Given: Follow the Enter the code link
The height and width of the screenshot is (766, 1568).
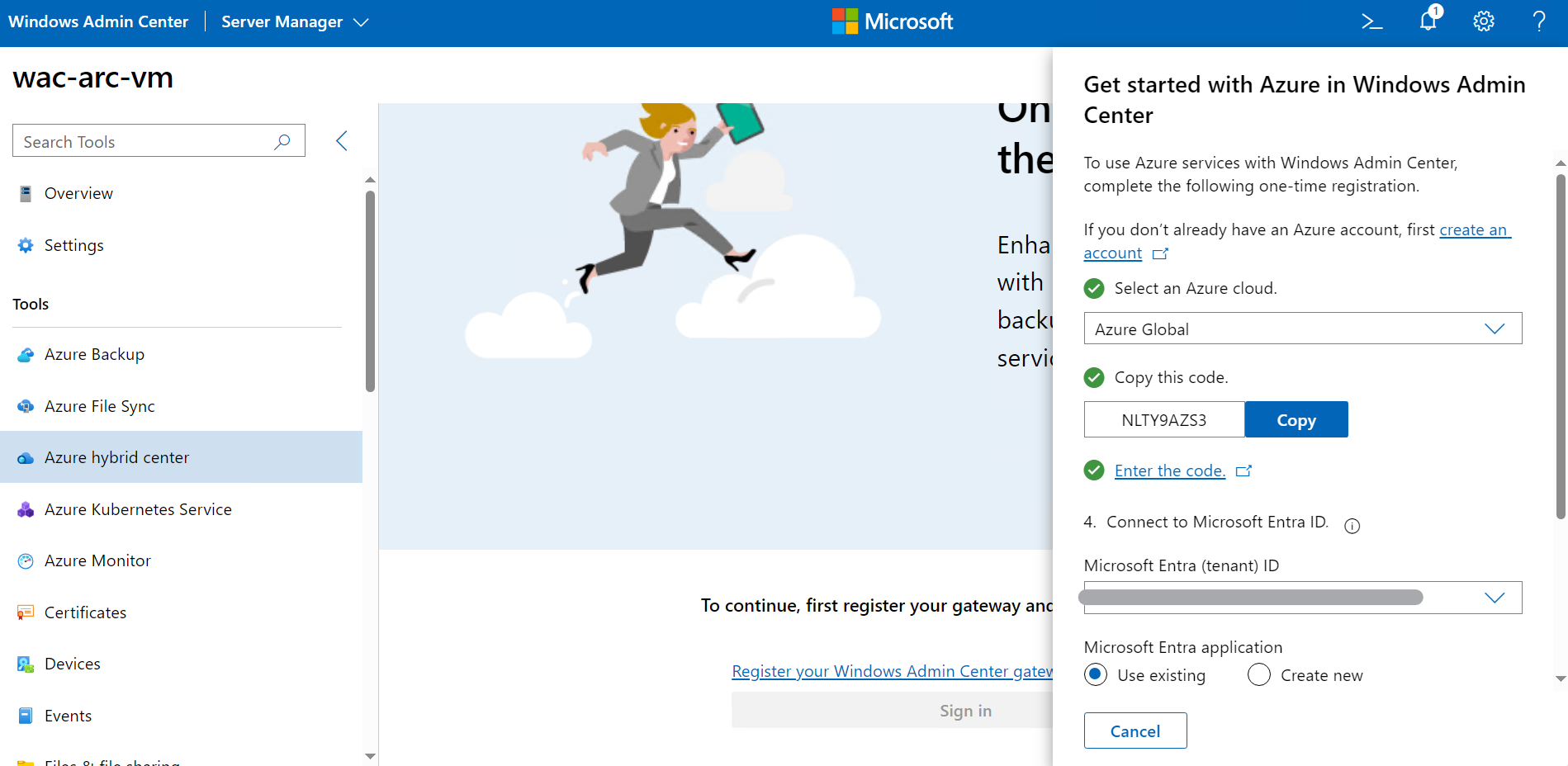Looking at the screenshot, I should click(x=1170, y=470).
